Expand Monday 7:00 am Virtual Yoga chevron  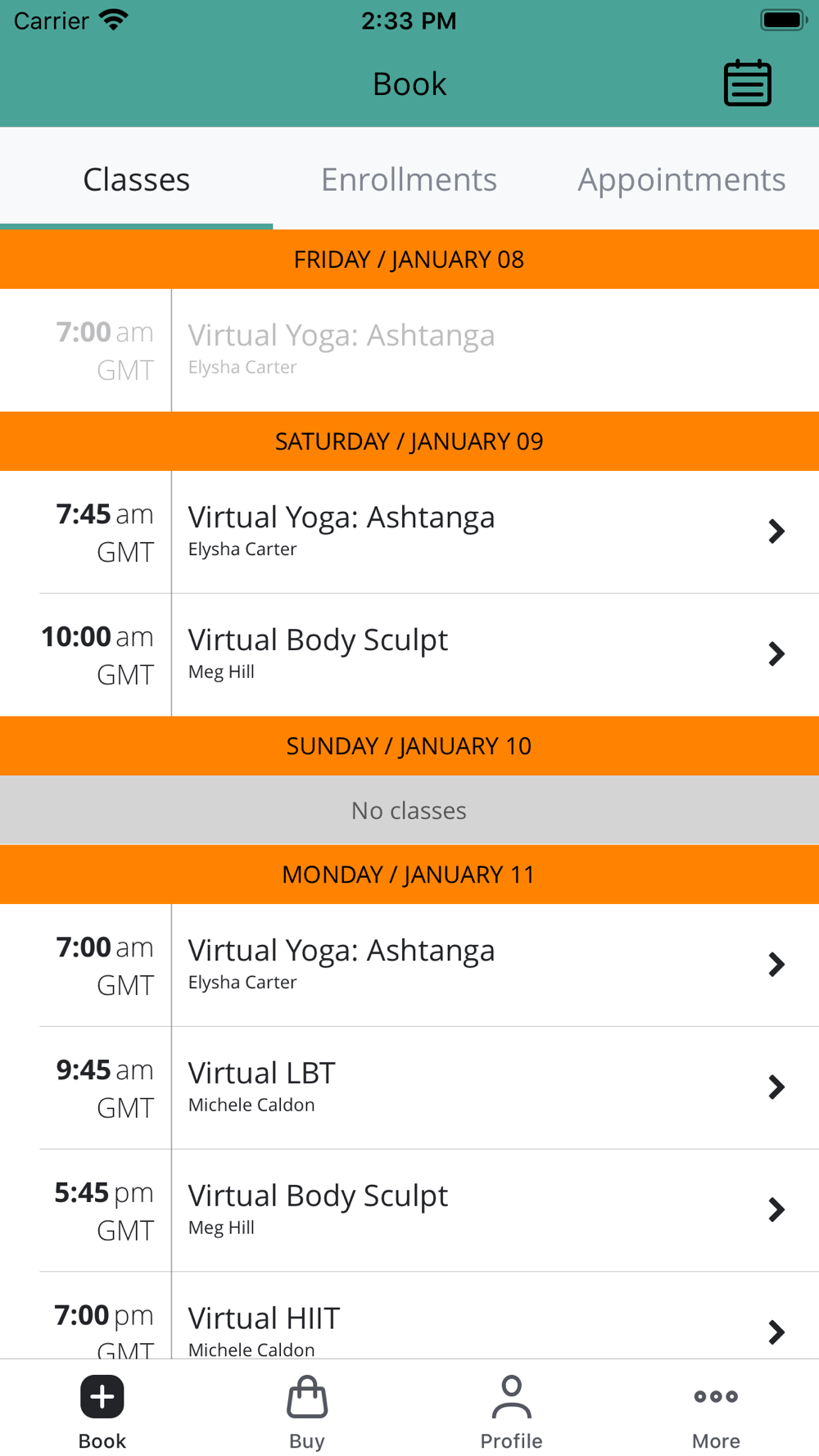pyautogui.click(x=776, y=965)
